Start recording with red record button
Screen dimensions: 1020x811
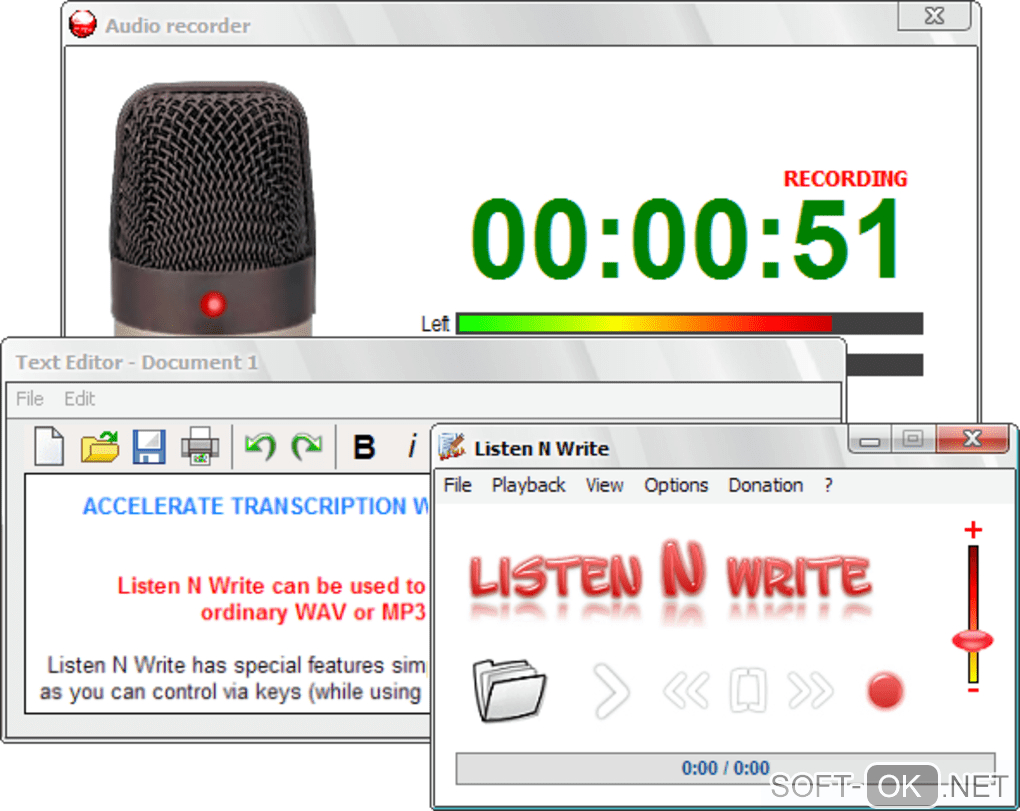(885, 691)
